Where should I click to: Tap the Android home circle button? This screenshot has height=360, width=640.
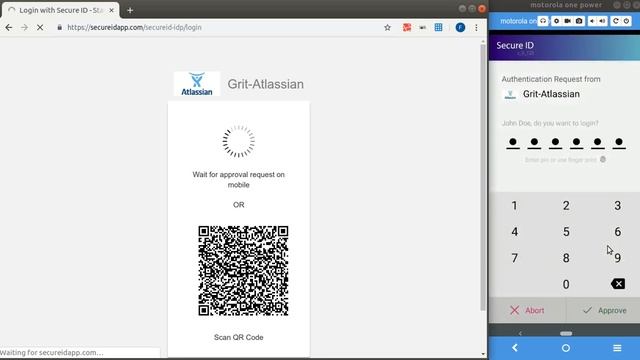(x=566, y=348)
